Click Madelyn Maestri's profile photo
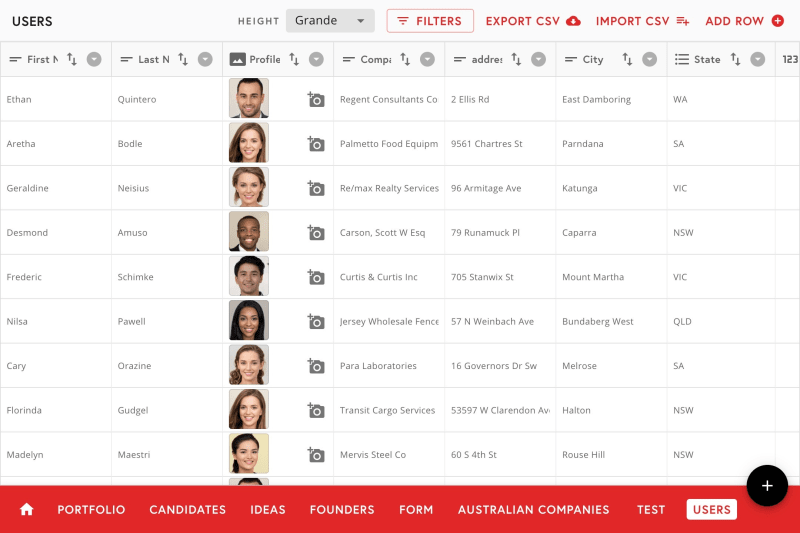 coord(248,453)
